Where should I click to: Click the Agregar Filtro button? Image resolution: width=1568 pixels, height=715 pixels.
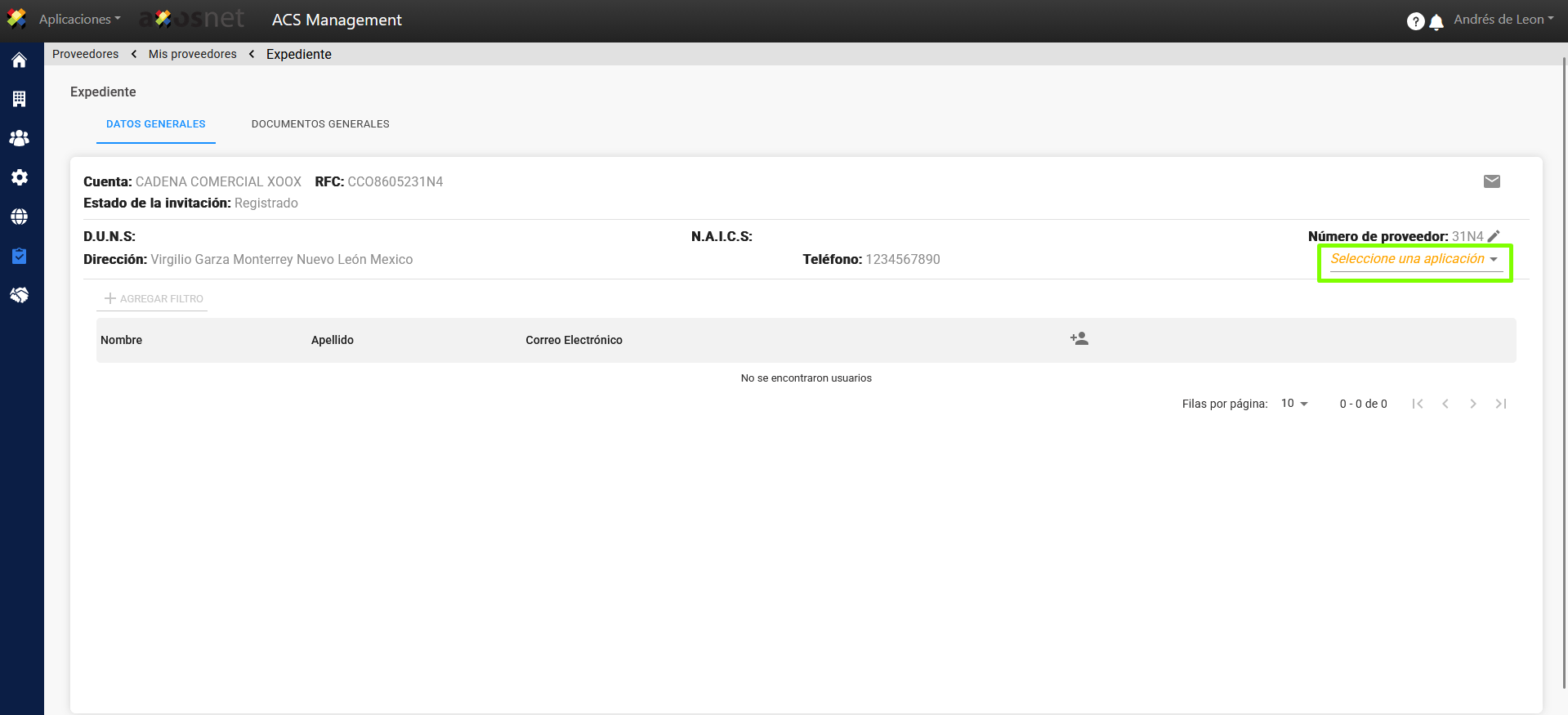(x=154, y=299)
